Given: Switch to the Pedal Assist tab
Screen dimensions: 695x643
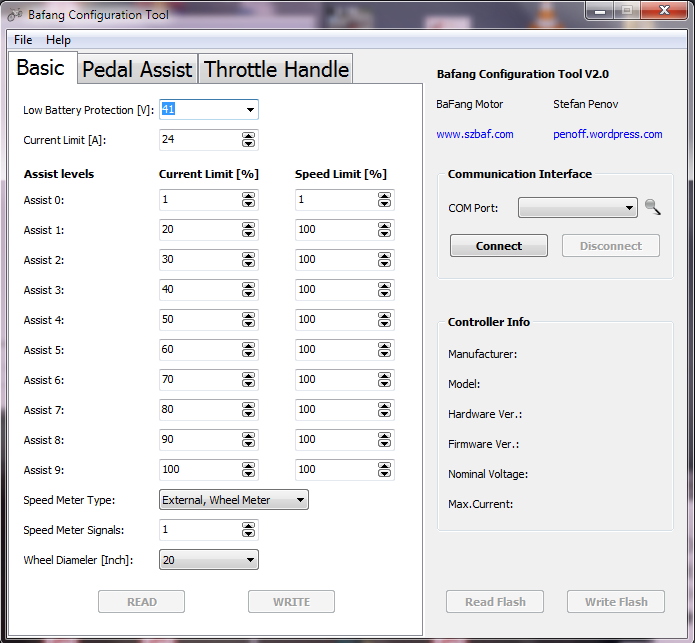Looking at the screenshot, I should pyautogui.click(x=137, y=69).
